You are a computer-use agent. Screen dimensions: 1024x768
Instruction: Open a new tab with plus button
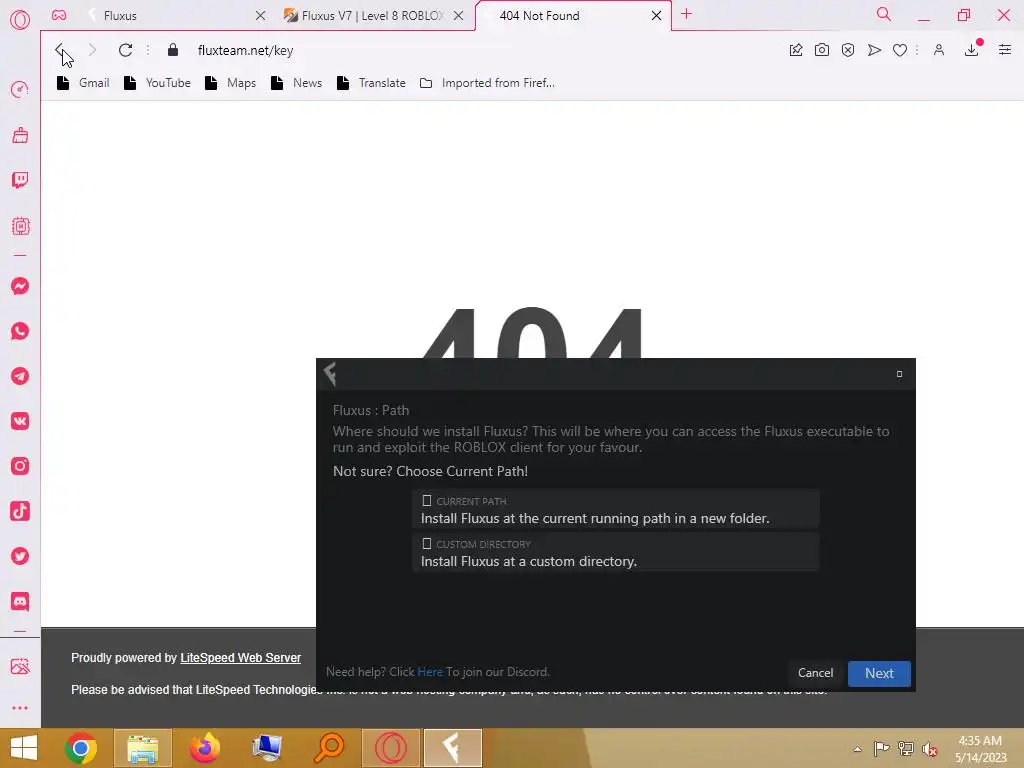click(x=686, y=14)
